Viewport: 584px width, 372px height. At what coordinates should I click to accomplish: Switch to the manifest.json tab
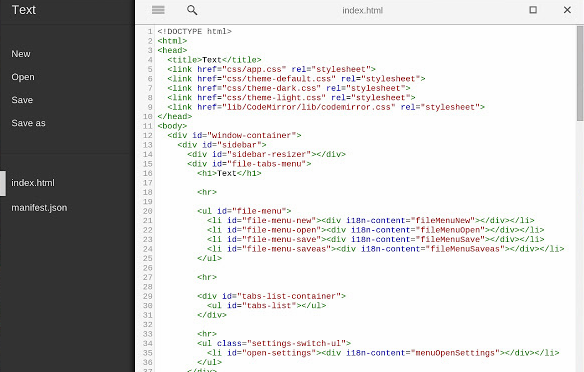pos(39,208)
